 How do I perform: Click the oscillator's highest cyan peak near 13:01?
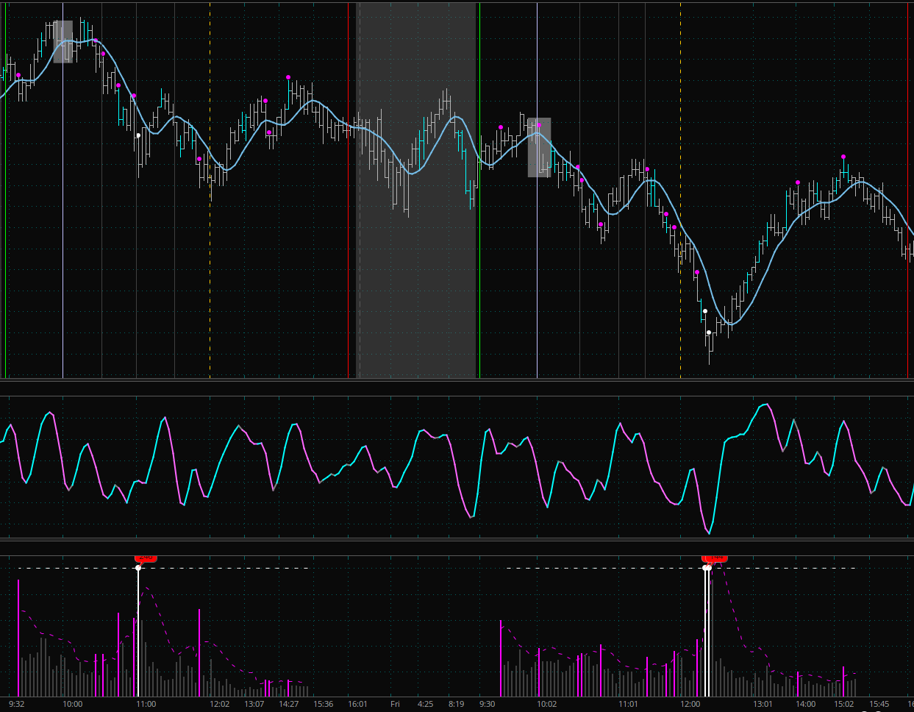[x=766, y=405]
